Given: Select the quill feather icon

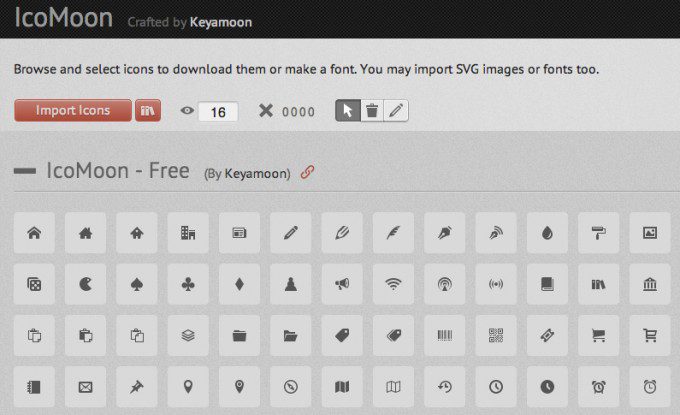Looking at the screenshot, I should click(x=393, y=233).
